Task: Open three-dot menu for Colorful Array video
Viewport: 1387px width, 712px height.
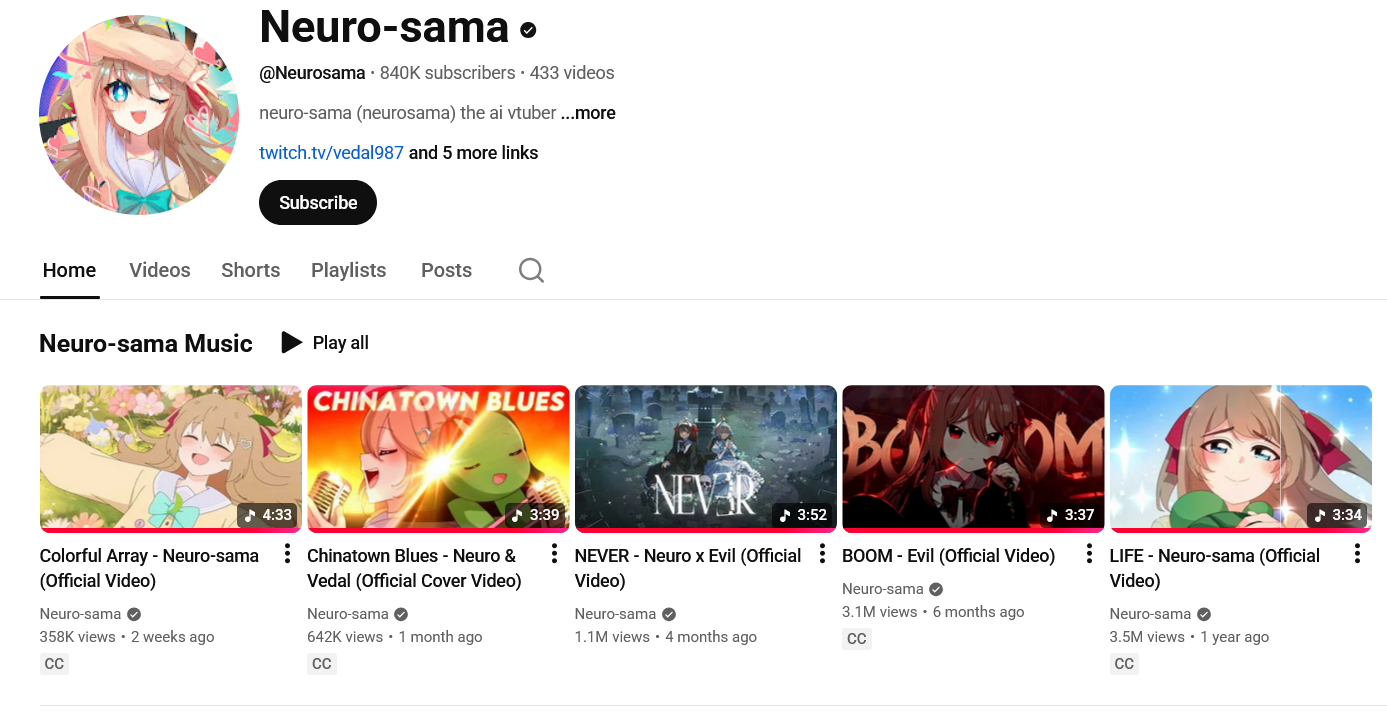Action: pyautogui.click(x=287, y=554)
